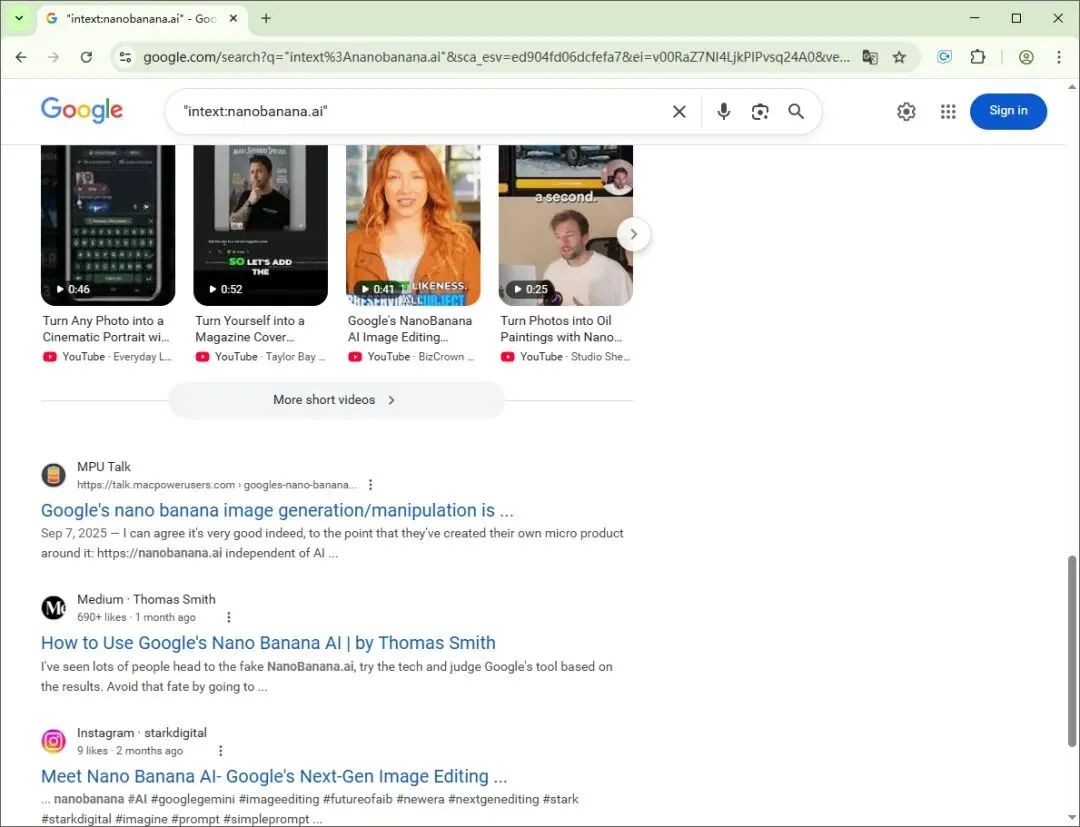This screenshot has height=827, width=1080.
Task: Close the "intext:nanobanana.ai" tab
Action: pyautogui.click(x=233, y=19)
